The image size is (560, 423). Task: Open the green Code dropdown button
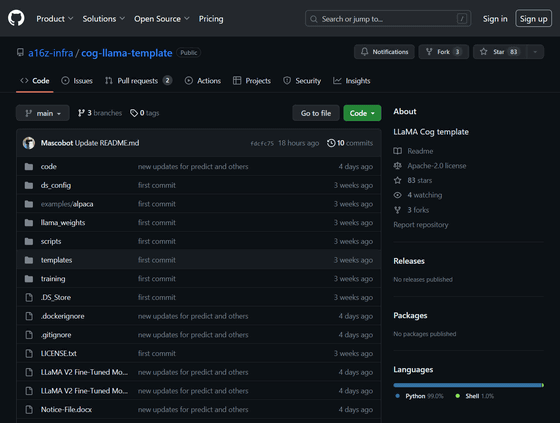[362, 113]
